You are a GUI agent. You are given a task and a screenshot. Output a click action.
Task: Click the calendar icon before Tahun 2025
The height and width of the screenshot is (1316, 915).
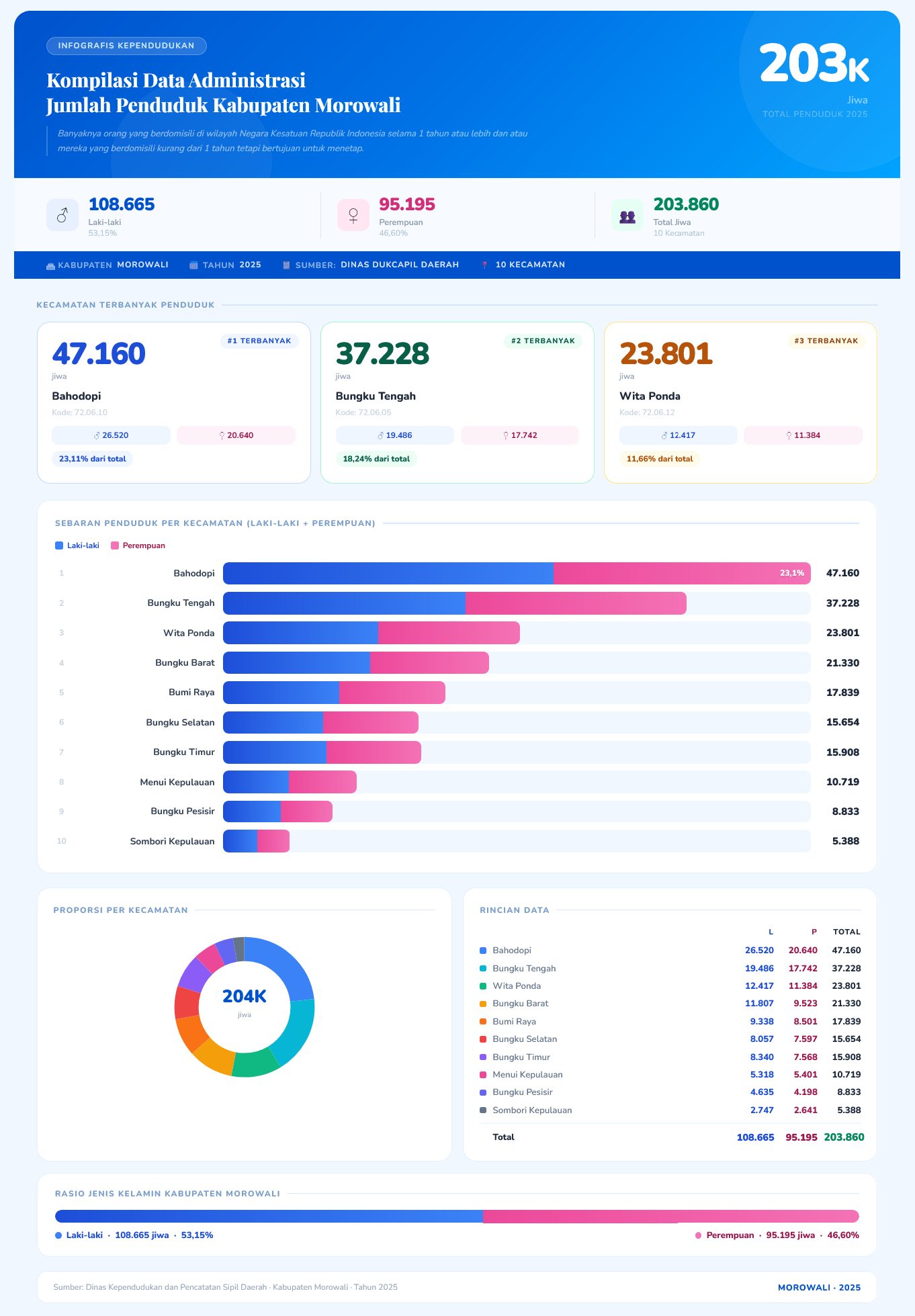coord(193,265)
